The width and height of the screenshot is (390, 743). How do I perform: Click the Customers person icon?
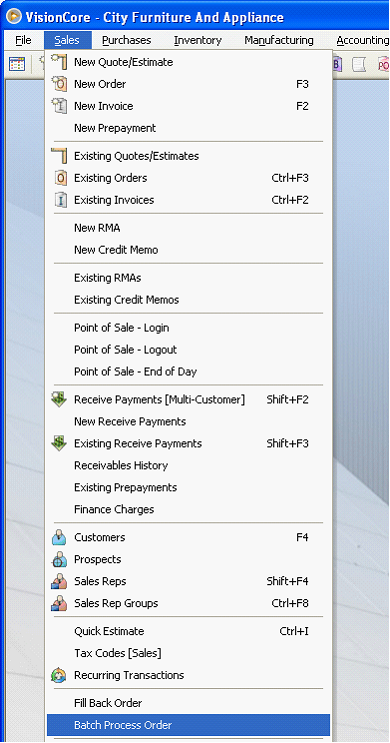[x=59, y=537]
